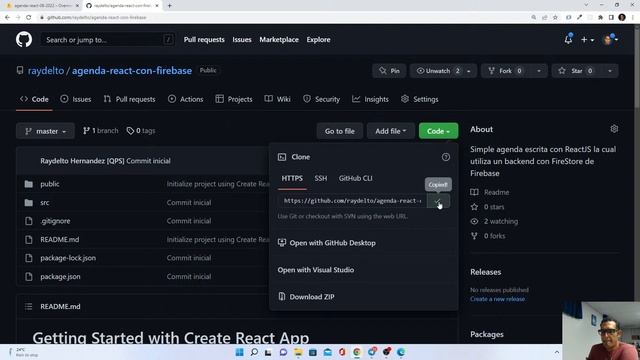
Task: Open Pull requests in top navigation
Action: (204, 40)
